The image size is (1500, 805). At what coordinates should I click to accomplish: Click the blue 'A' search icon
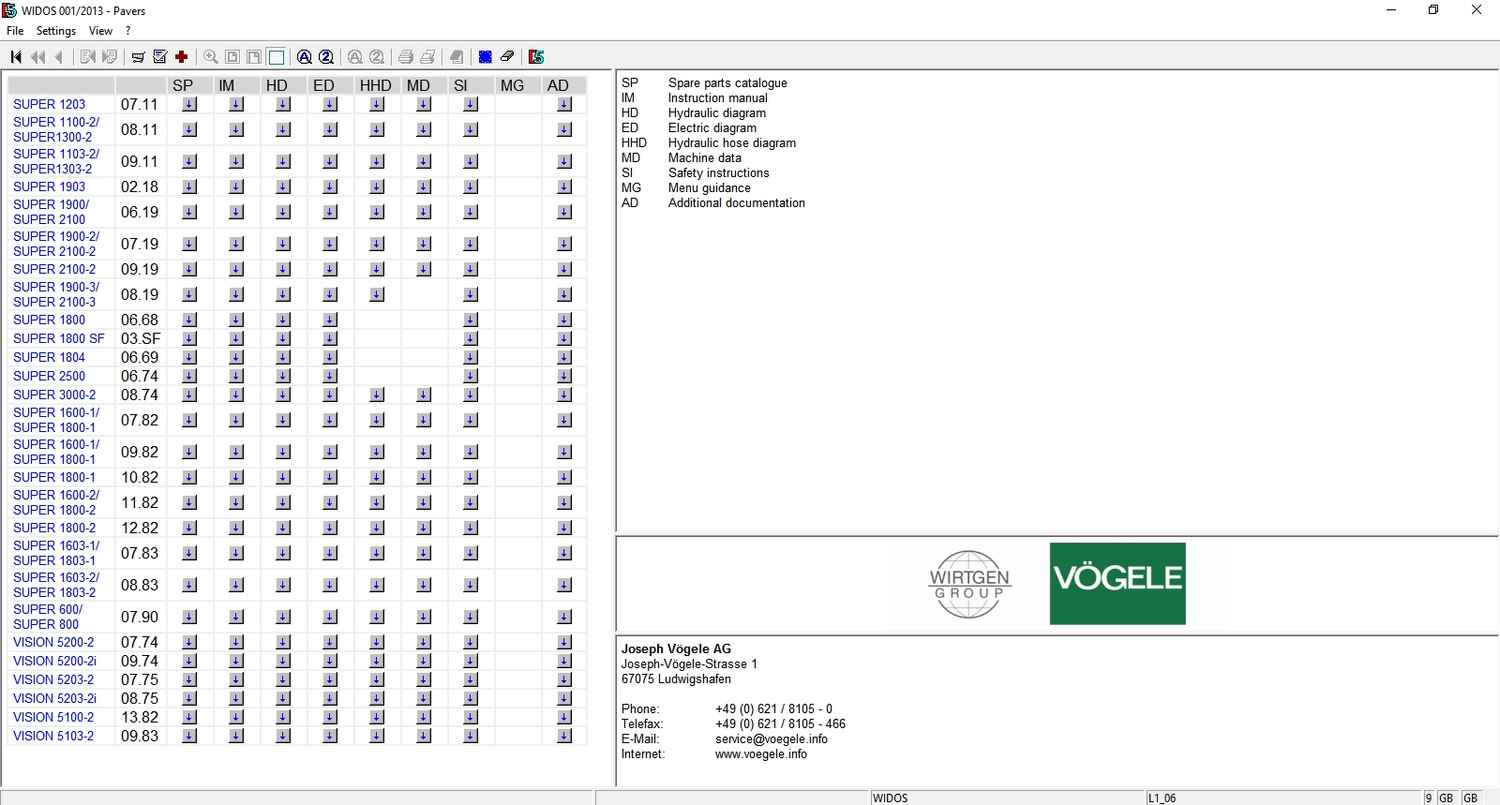[x=304, y=57]
